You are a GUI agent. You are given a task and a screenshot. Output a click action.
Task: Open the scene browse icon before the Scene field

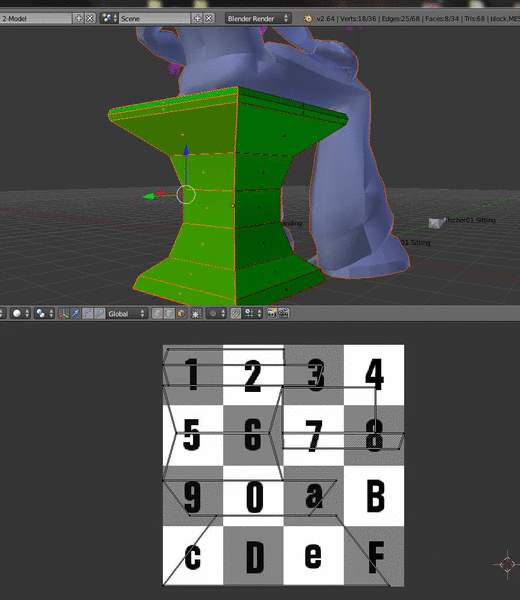click(109, 18)
